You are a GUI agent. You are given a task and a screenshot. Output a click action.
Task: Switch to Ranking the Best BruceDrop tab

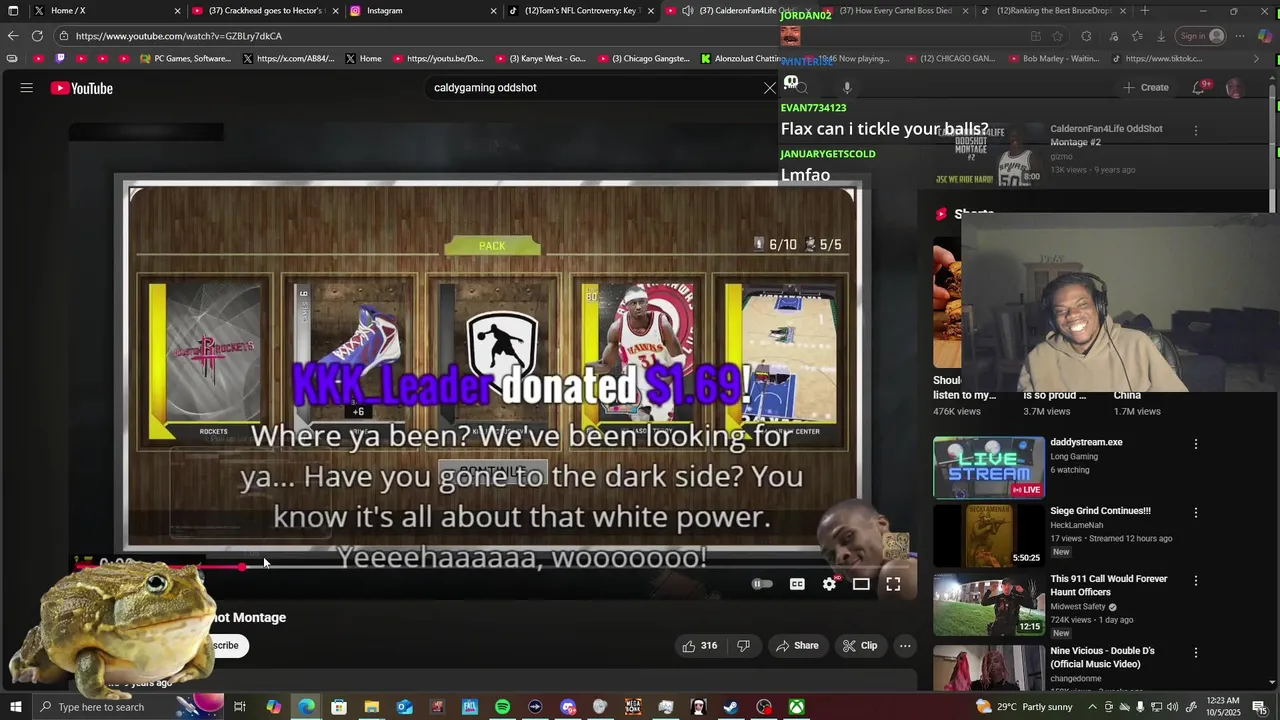[x=1052, y=11]
